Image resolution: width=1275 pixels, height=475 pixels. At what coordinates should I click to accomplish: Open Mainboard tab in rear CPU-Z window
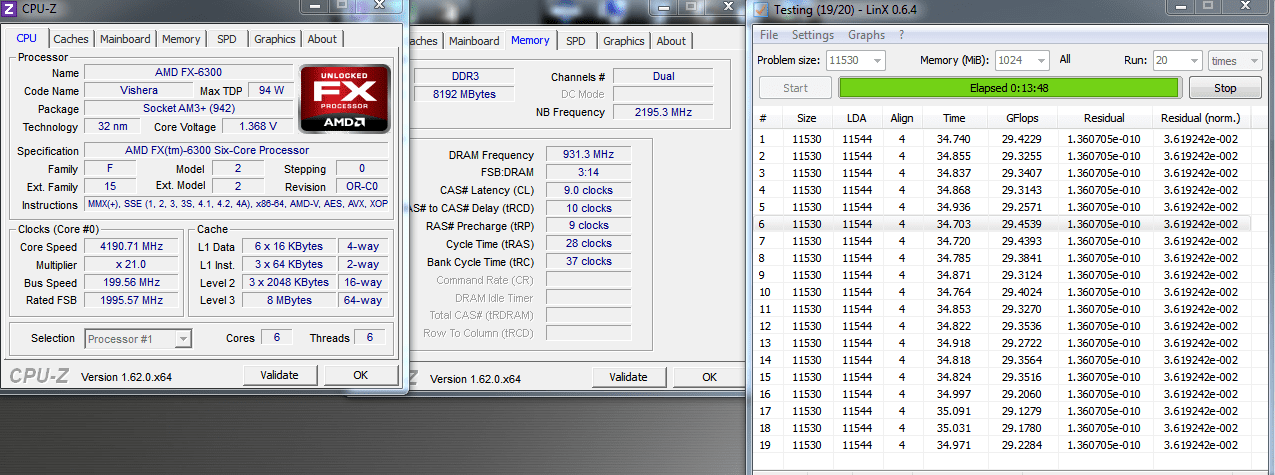pyautogui.click(x=474, y=41)
